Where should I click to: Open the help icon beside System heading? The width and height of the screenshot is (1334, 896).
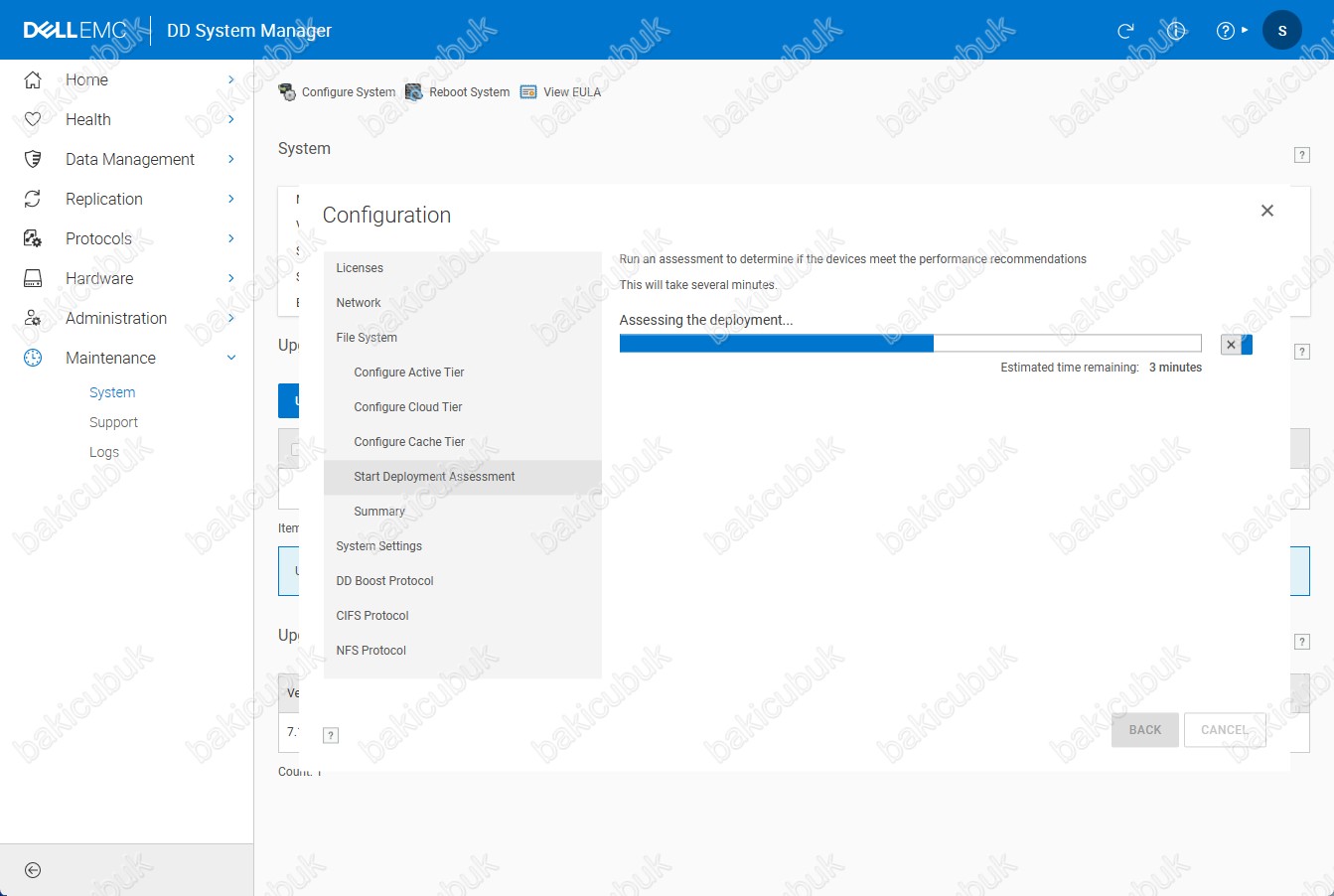pos(1302,155)
